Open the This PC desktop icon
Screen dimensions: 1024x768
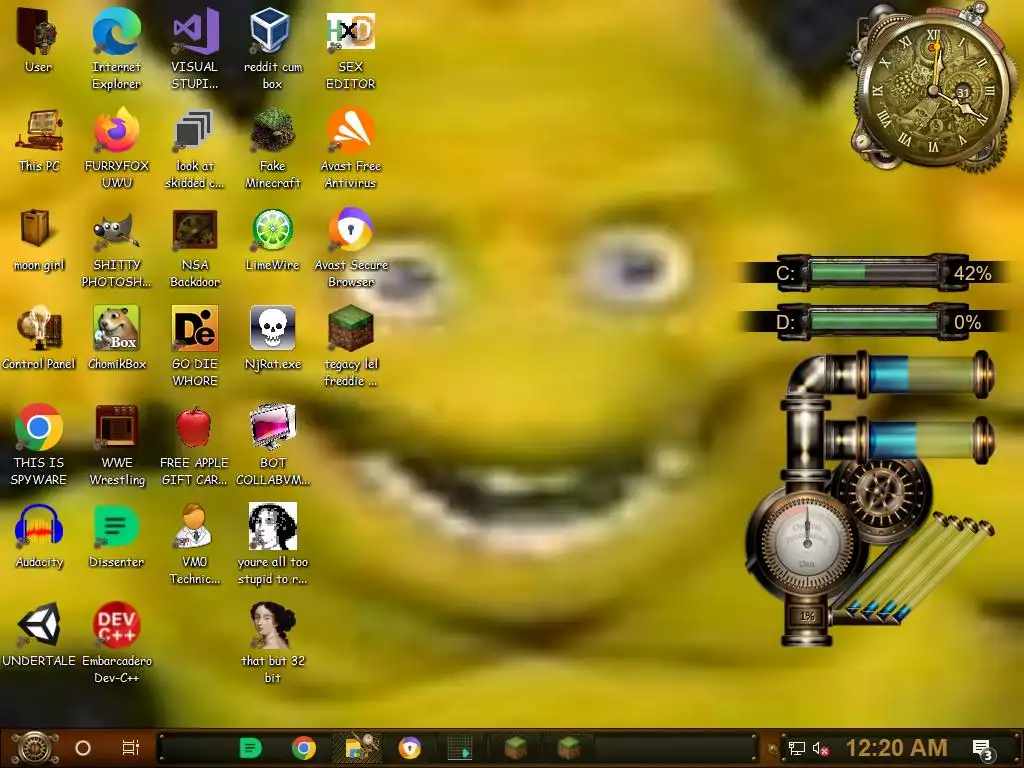pos(39,131)
